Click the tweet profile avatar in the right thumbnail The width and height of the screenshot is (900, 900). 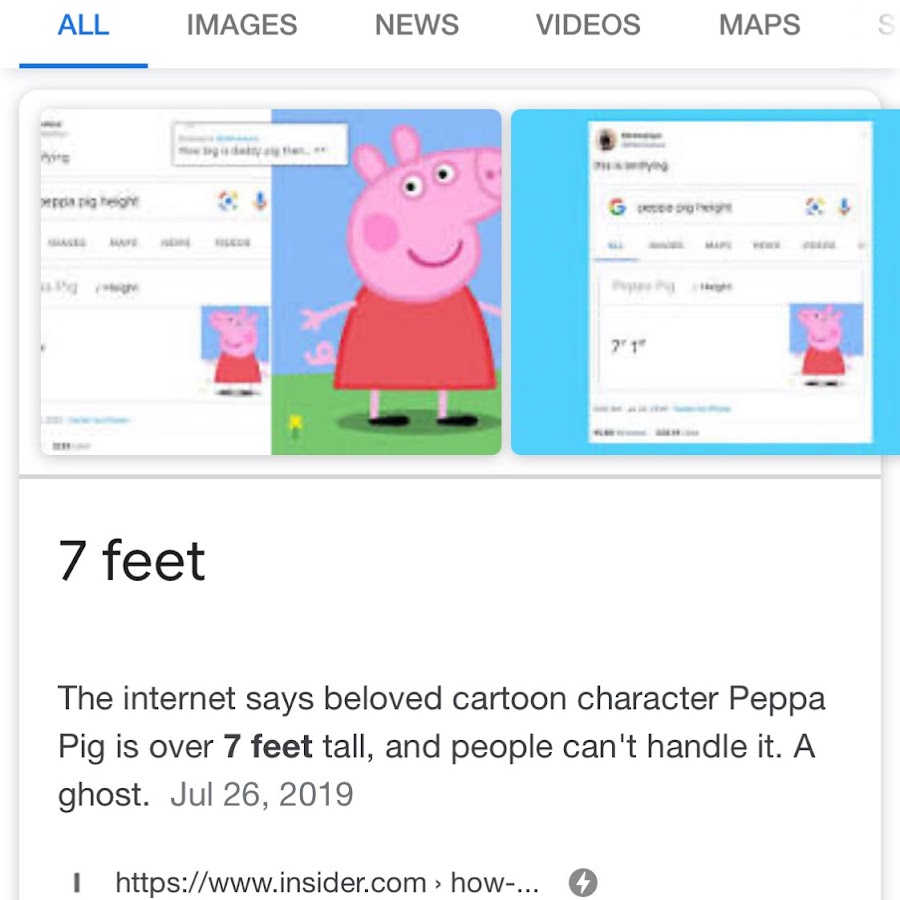tap(604, 139)
